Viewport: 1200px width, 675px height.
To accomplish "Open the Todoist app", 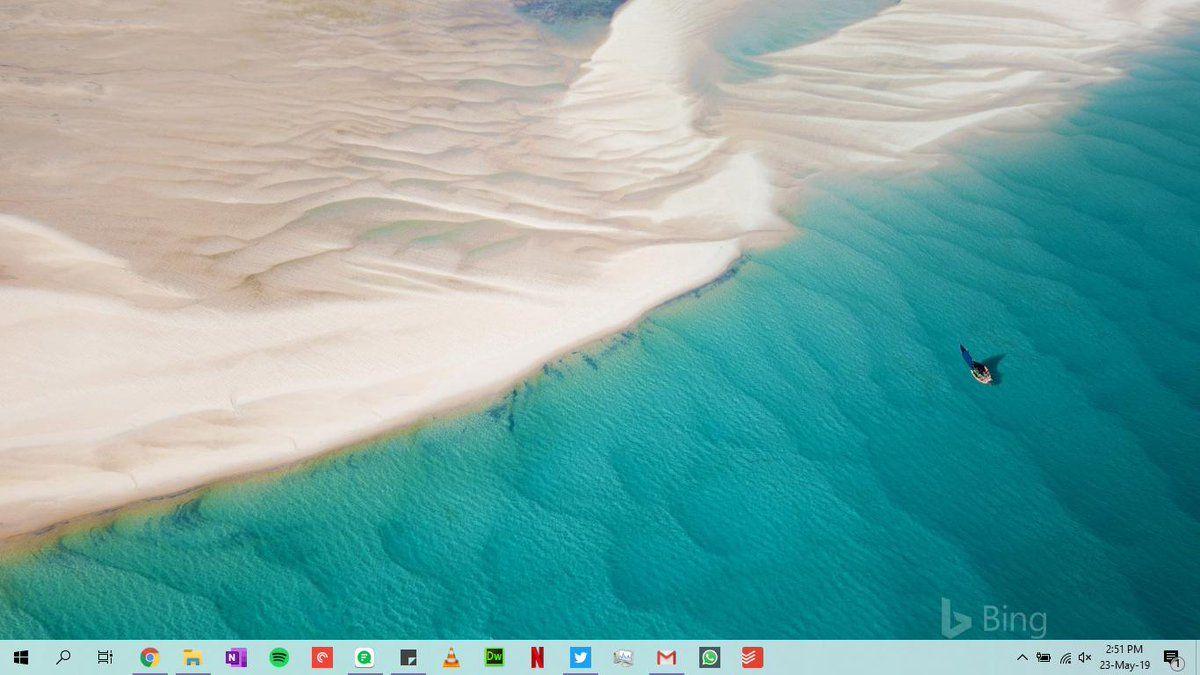I will click(750, 658).
